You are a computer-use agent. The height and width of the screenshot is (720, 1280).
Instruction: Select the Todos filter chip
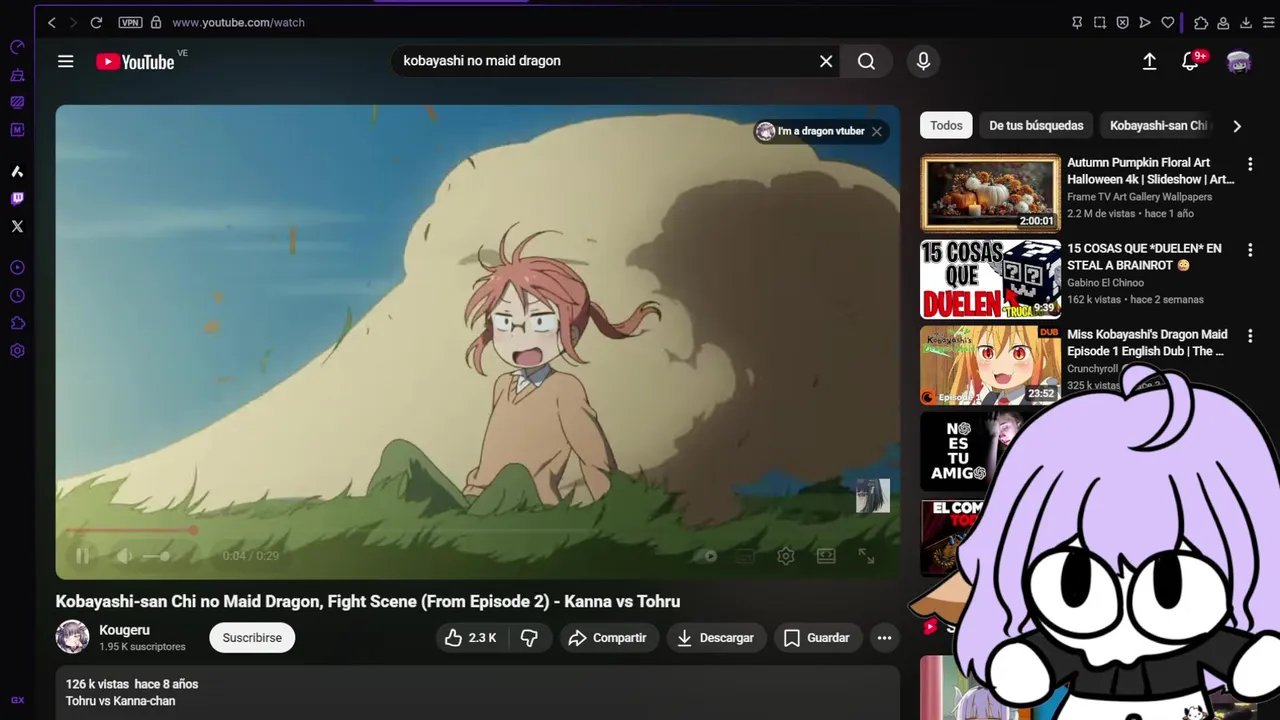tap(946, 126)
